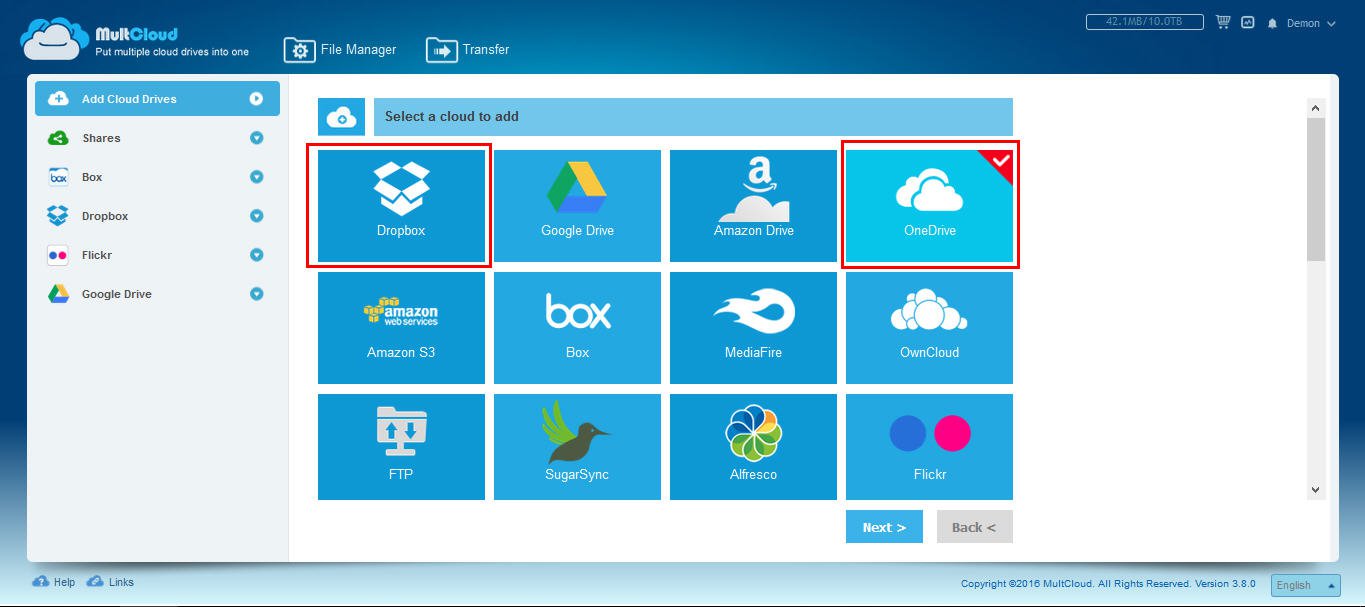Image resolution: width=1365 pixels, height=607 pixels.
Task: Open the shopping cart icon
Action: [x=1223, y=22]
